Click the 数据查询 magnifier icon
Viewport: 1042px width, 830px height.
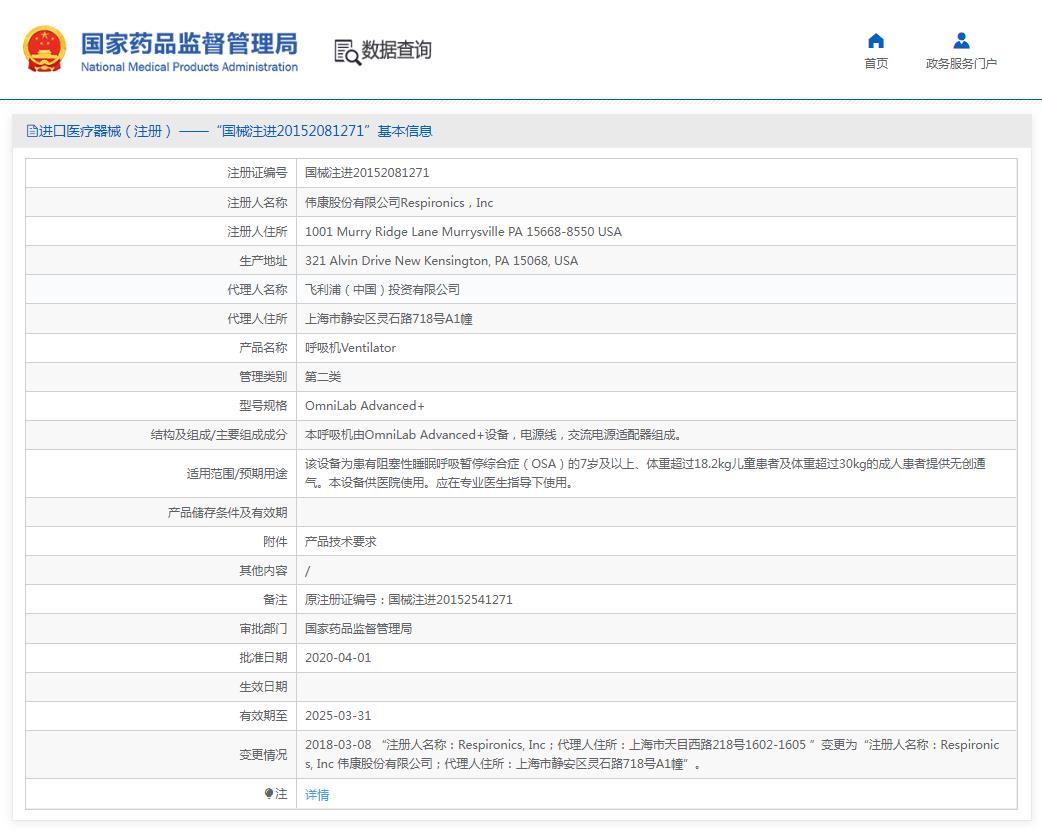pyautogui.click(x=347, y=52)
